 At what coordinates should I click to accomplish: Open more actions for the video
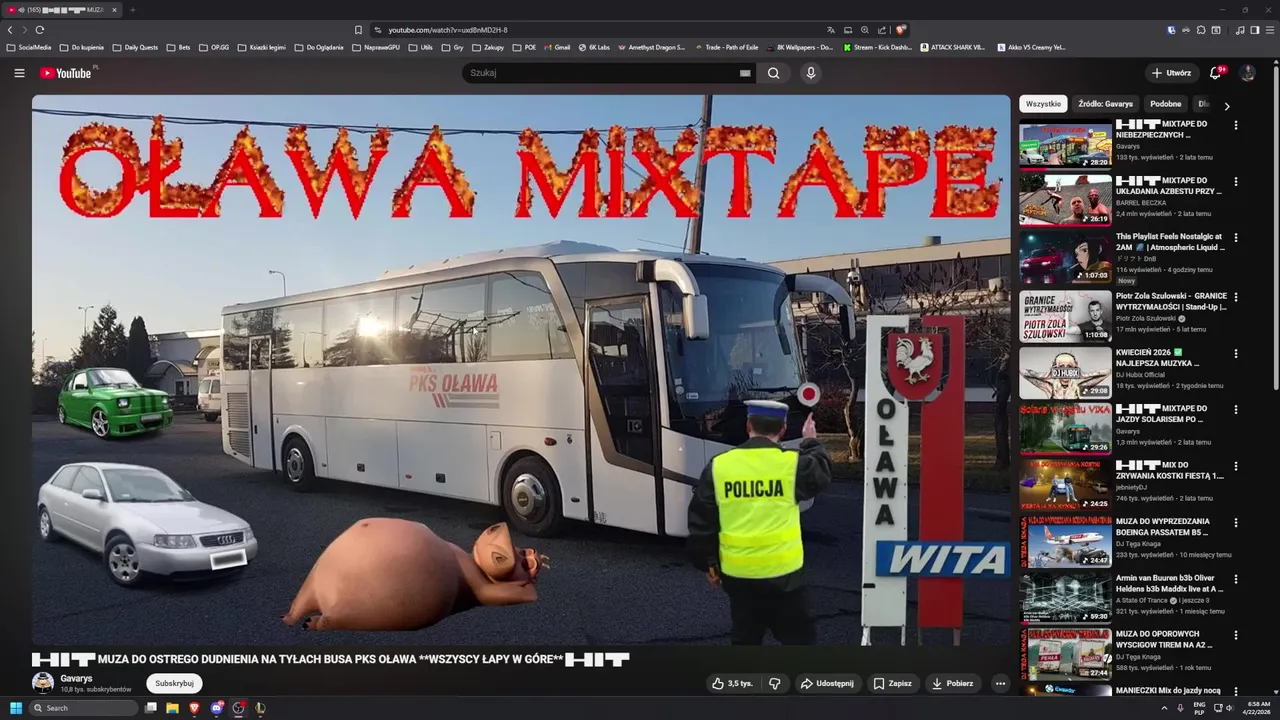click(x=1000, y=684)
